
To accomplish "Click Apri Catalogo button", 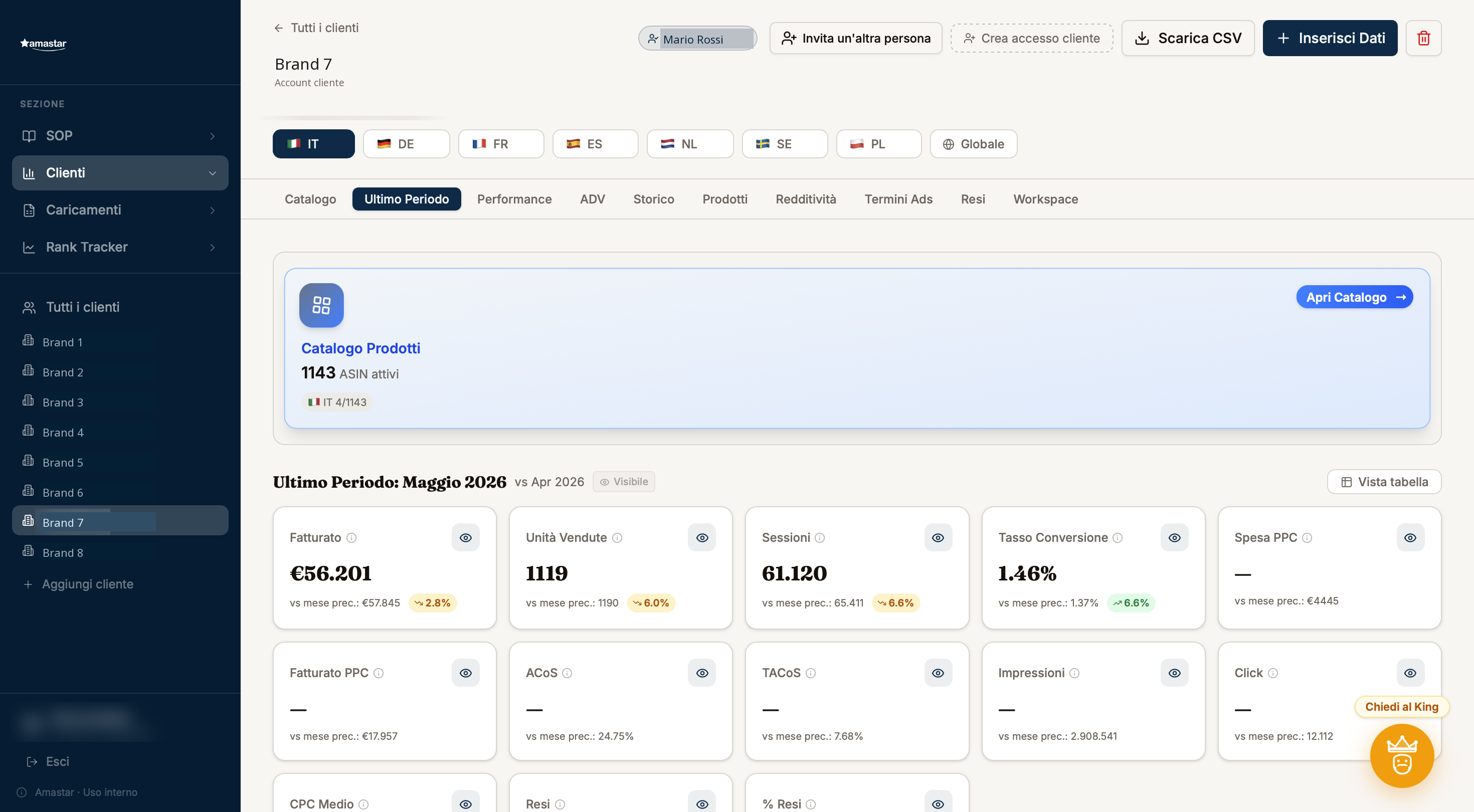I will coord(1354,297).
